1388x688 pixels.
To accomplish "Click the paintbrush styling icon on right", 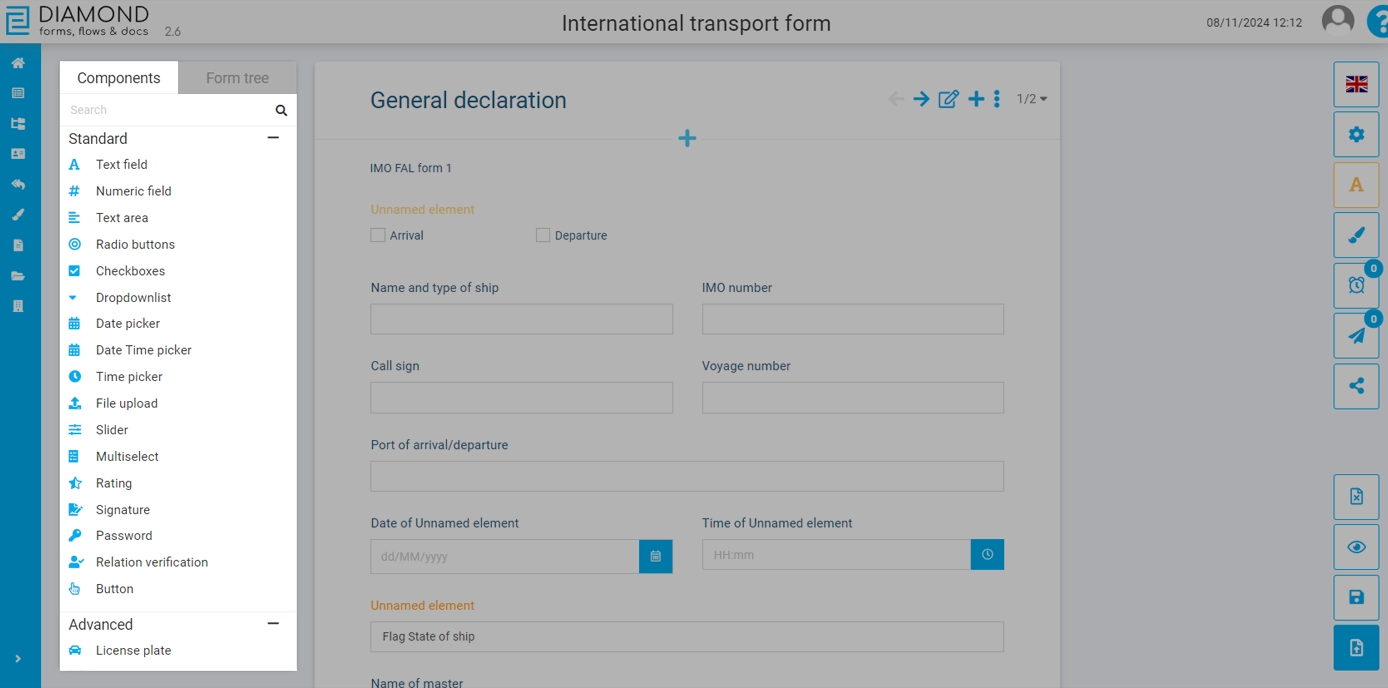I will click(x=1356, y=235).
